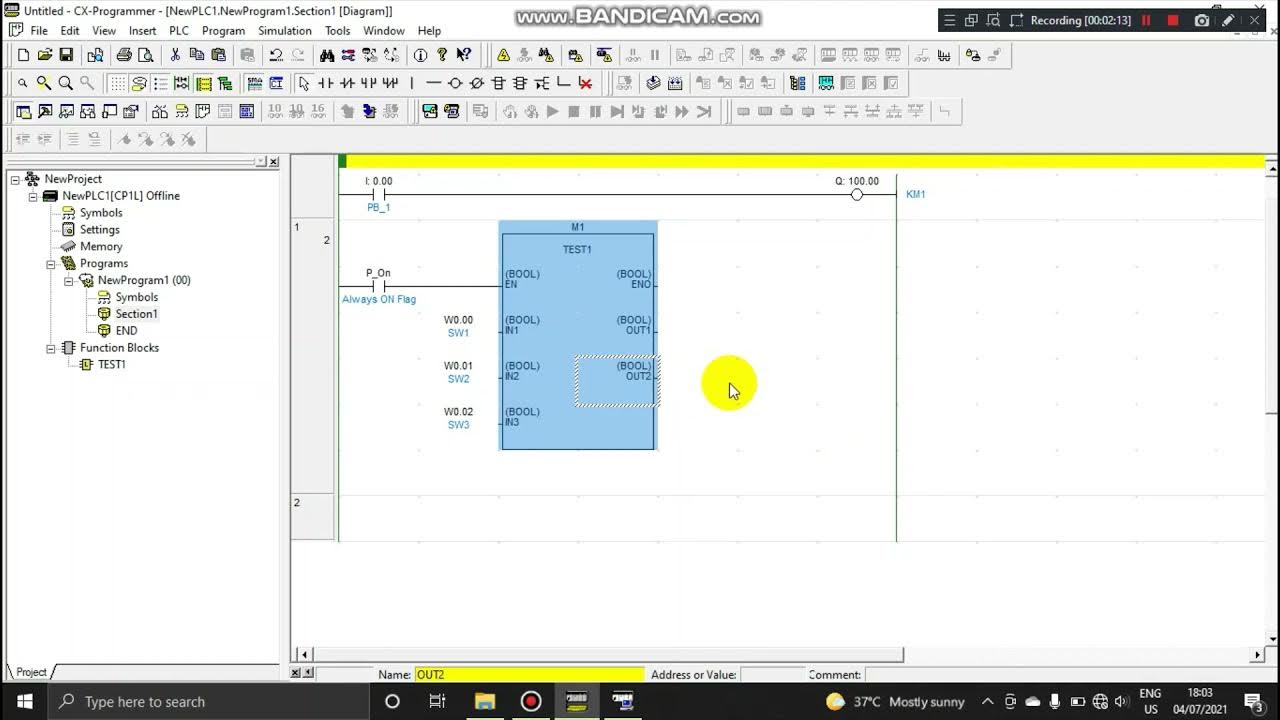Screen dimensions: 1280x720
Task: Collapse the NewProject tree node
Action: pos(15,179)
